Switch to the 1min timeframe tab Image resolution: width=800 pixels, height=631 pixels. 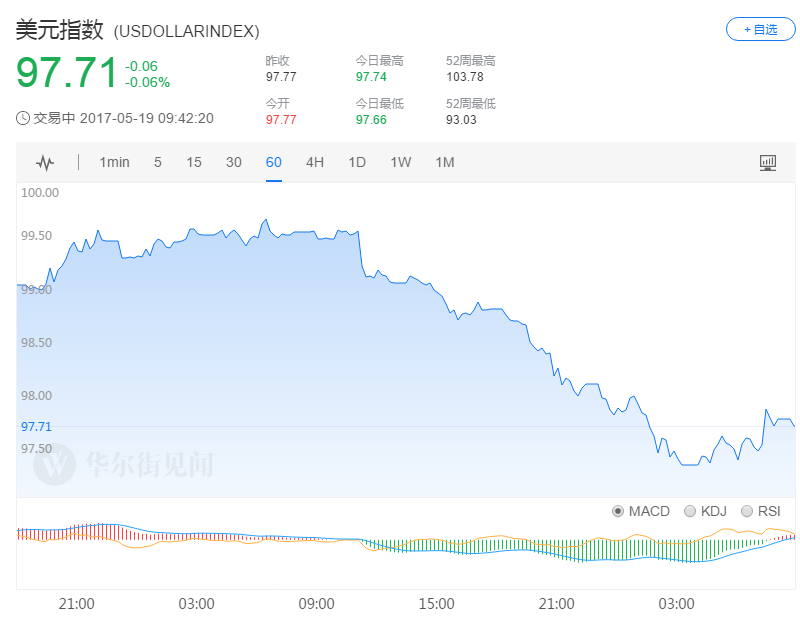click(114, 163)
